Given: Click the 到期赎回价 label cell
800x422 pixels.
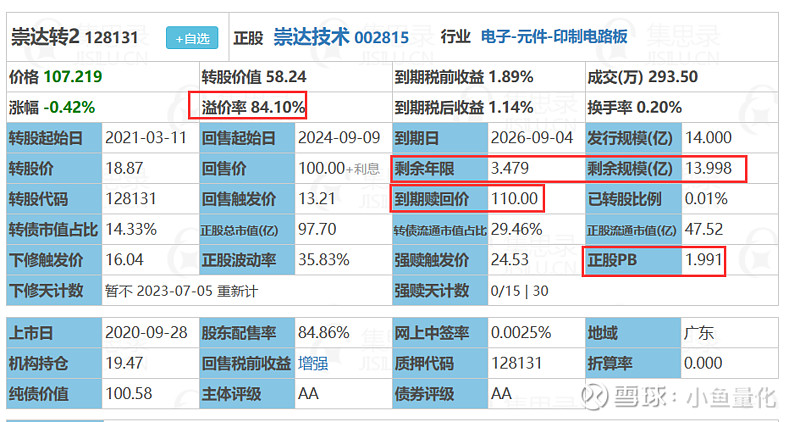Looking at the screenshot, I should (x=440, y=199).
